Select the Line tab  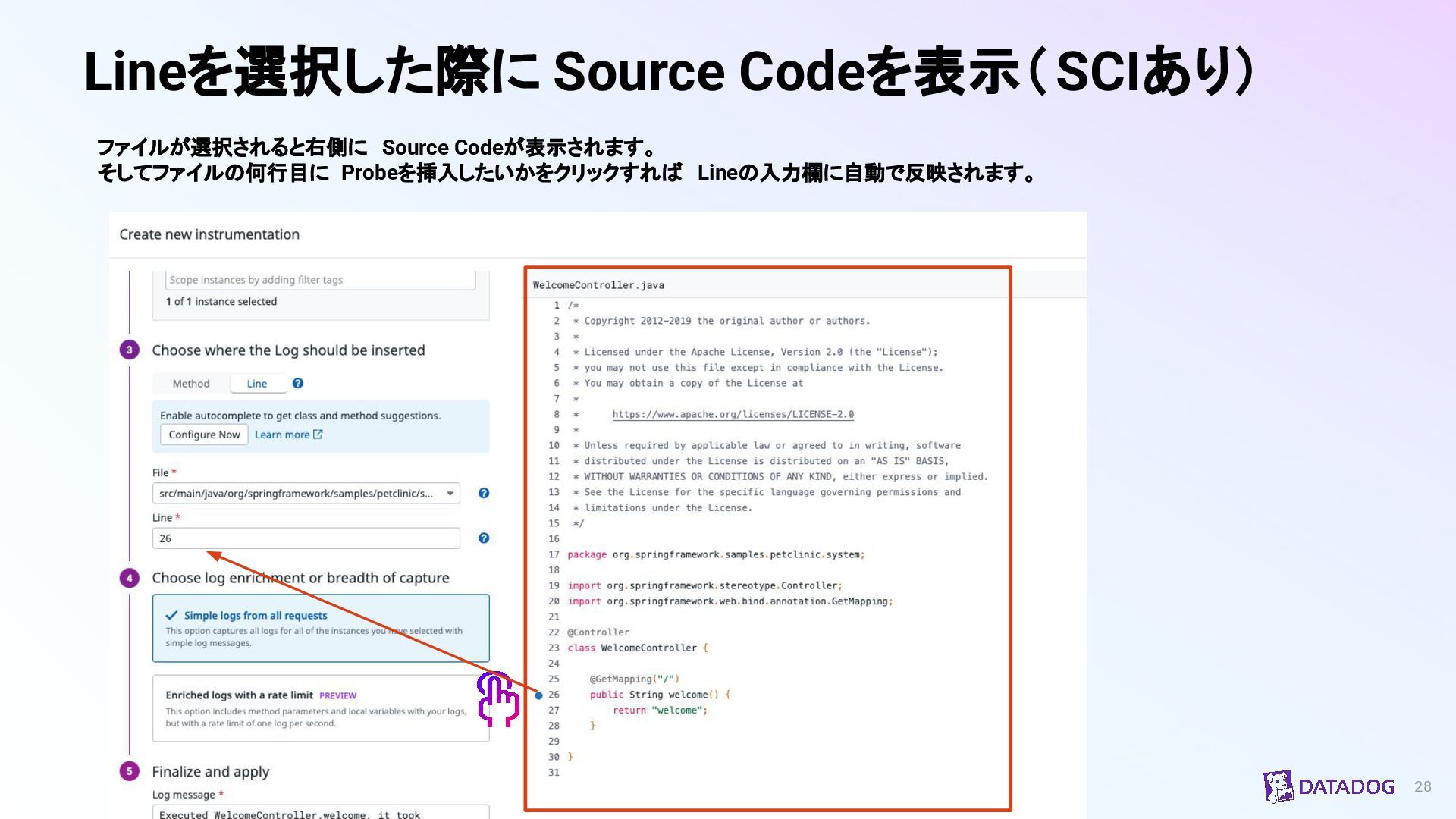coord(257,384)
